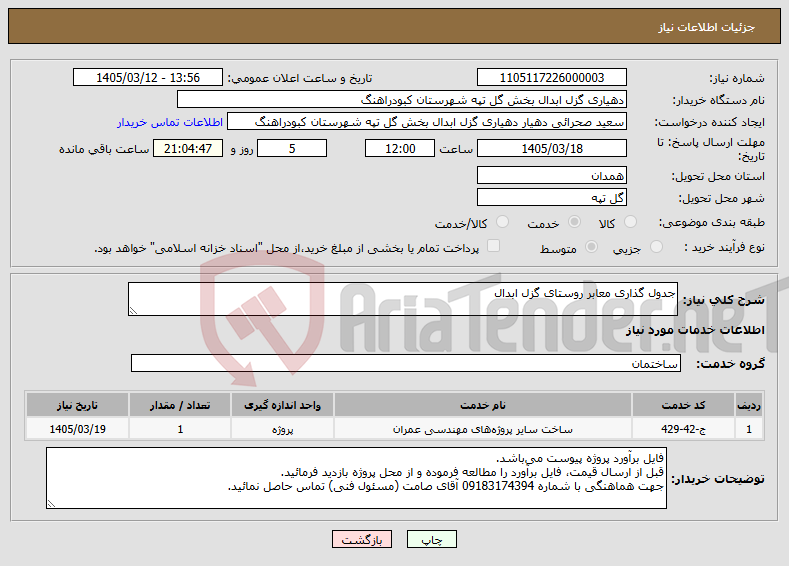
Task: Click the شماره نیاز field 1105117226000003
Action: coord(551,77)
